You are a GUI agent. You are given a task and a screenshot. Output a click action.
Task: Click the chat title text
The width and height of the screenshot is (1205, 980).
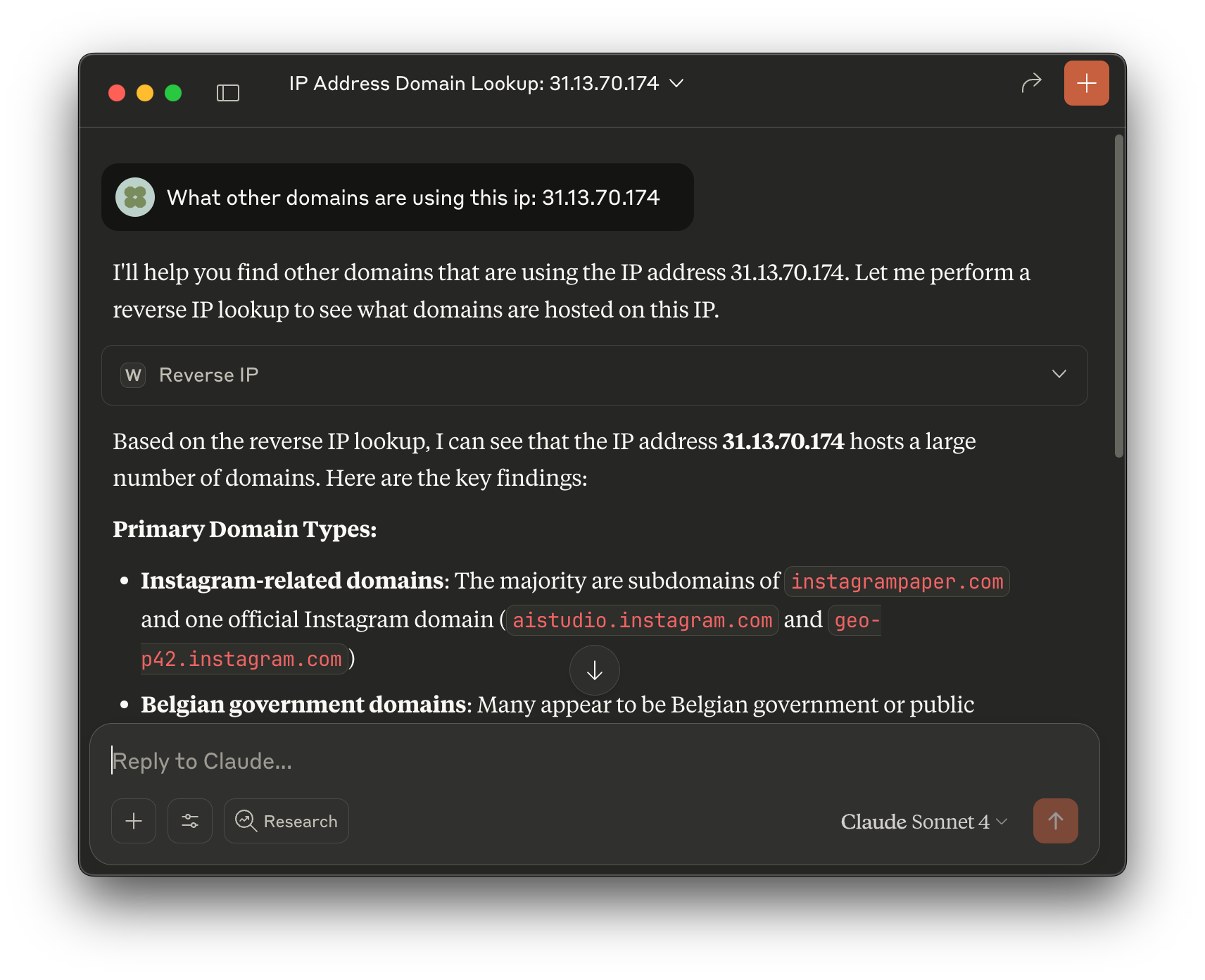(474, 83)
